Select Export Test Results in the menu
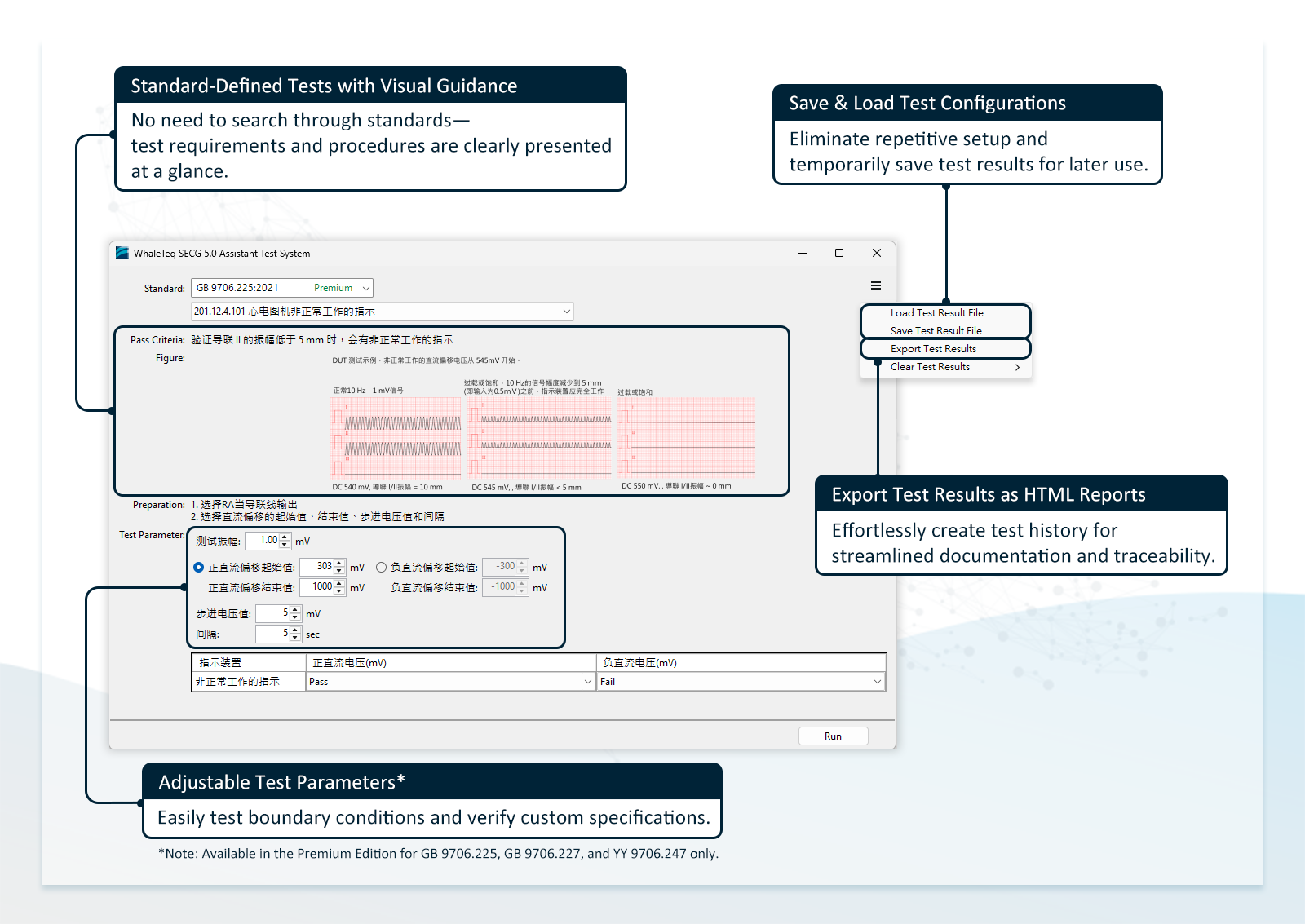1305x924 pixels. click(933, 349)
